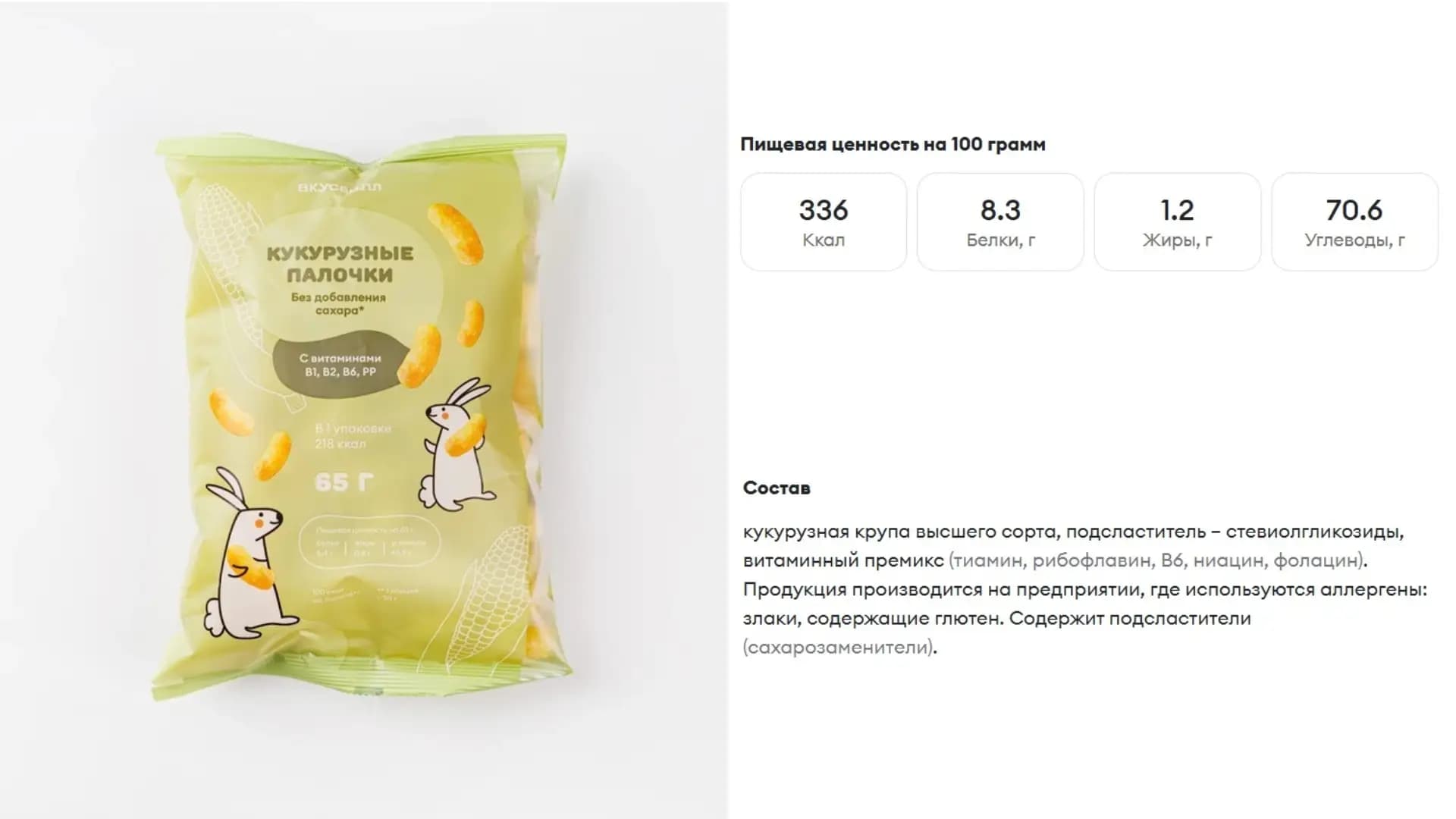
Task: Select the 1.2 Жиры fat card
Action: click(x=1178, y=221)
